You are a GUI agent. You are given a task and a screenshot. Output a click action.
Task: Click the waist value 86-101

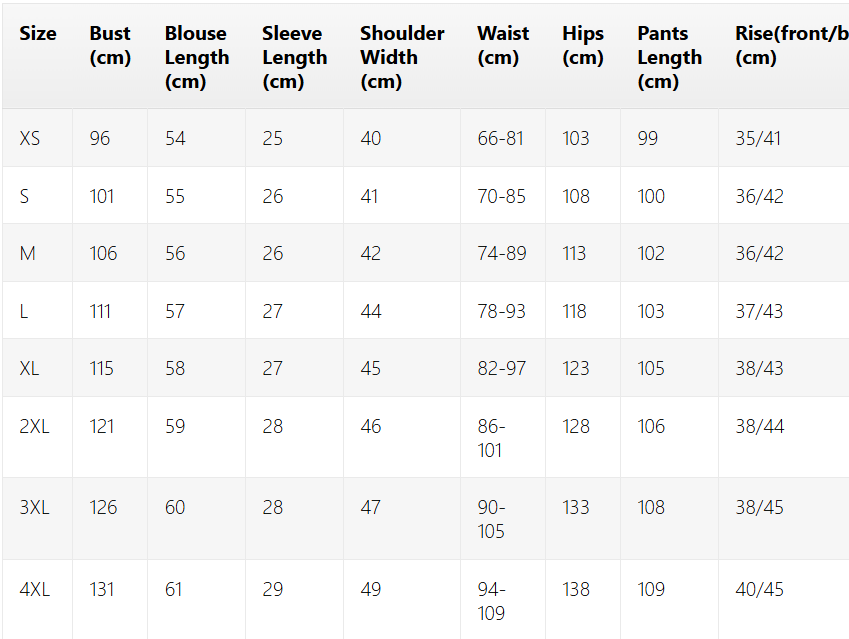pos(491,439)
